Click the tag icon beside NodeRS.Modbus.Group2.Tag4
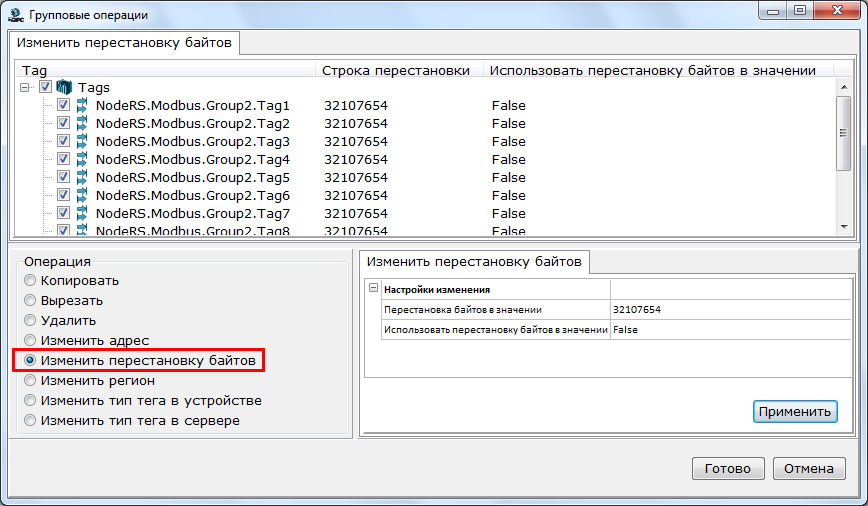The image size is (868, 506). 82,160
